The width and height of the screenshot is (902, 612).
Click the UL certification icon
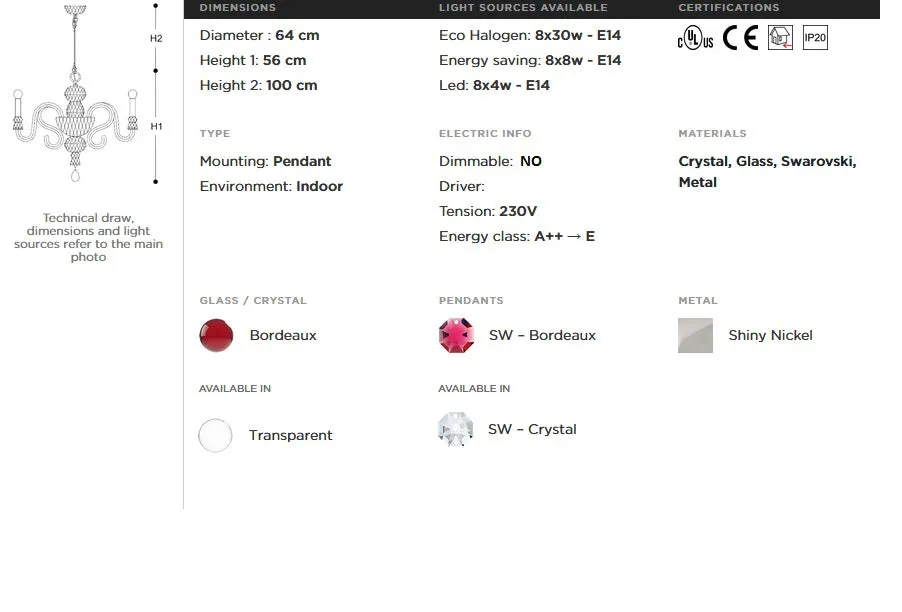695,38
